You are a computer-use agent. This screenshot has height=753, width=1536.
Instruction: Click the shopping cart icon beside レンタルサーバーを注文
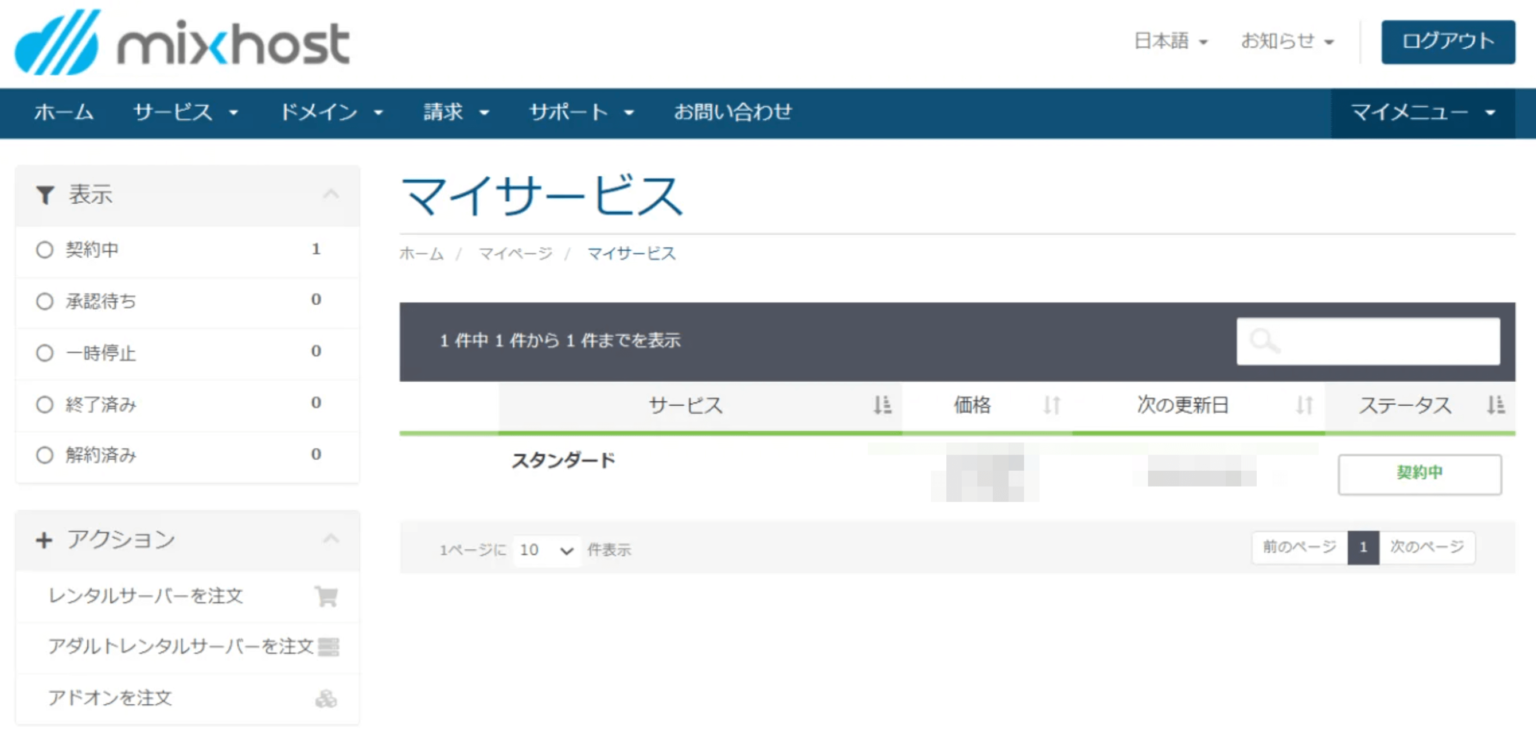326,596
